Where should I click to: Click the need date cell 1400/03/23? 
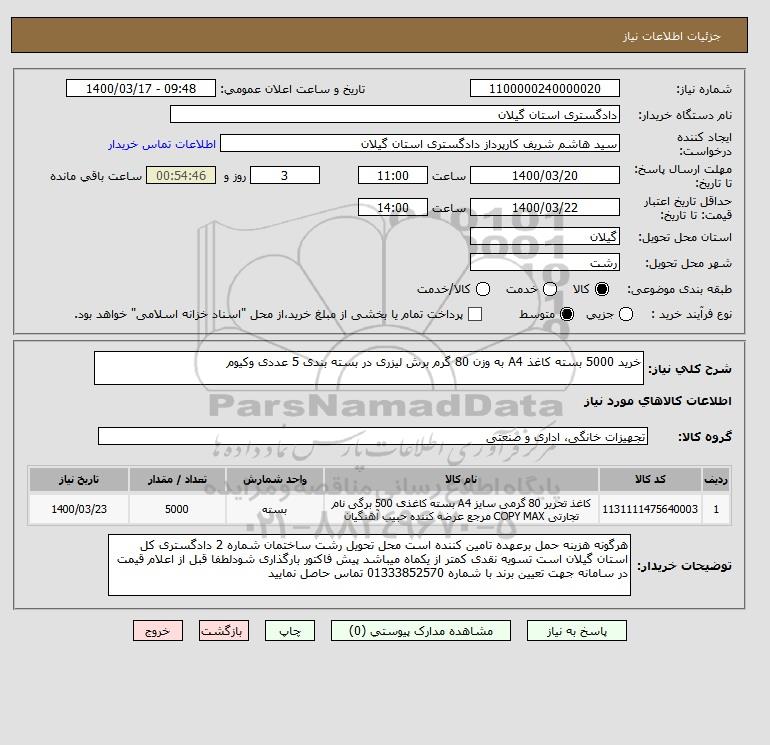(79, 509)
